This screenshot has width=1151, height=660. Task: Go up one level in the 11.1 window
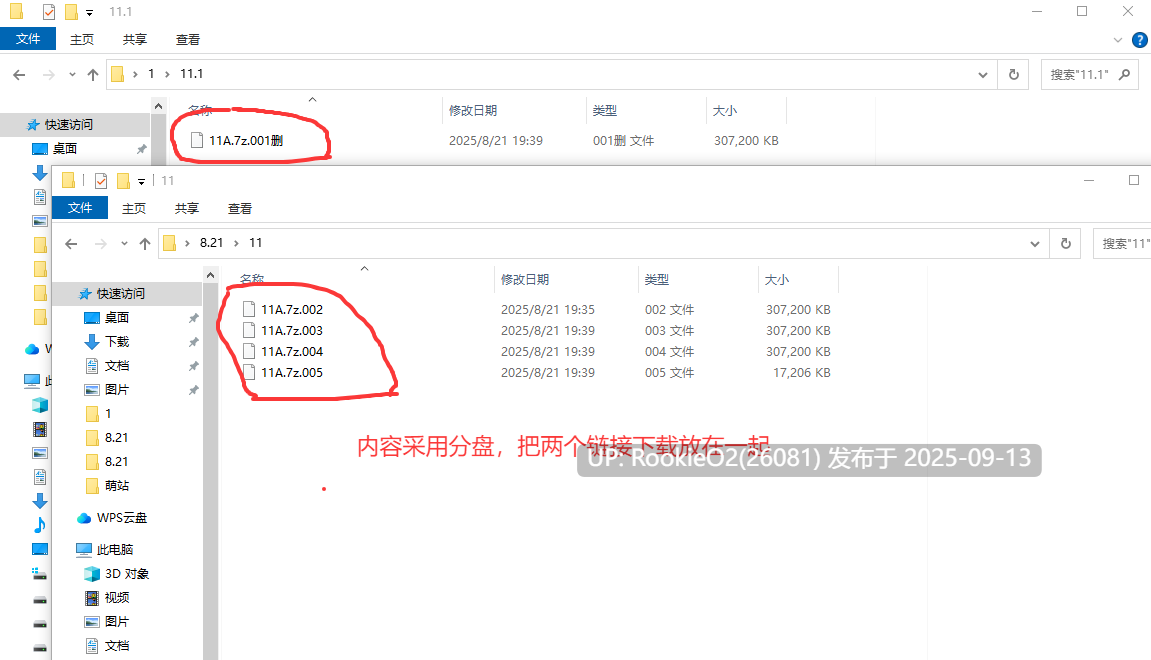click(x=92, y=74)
